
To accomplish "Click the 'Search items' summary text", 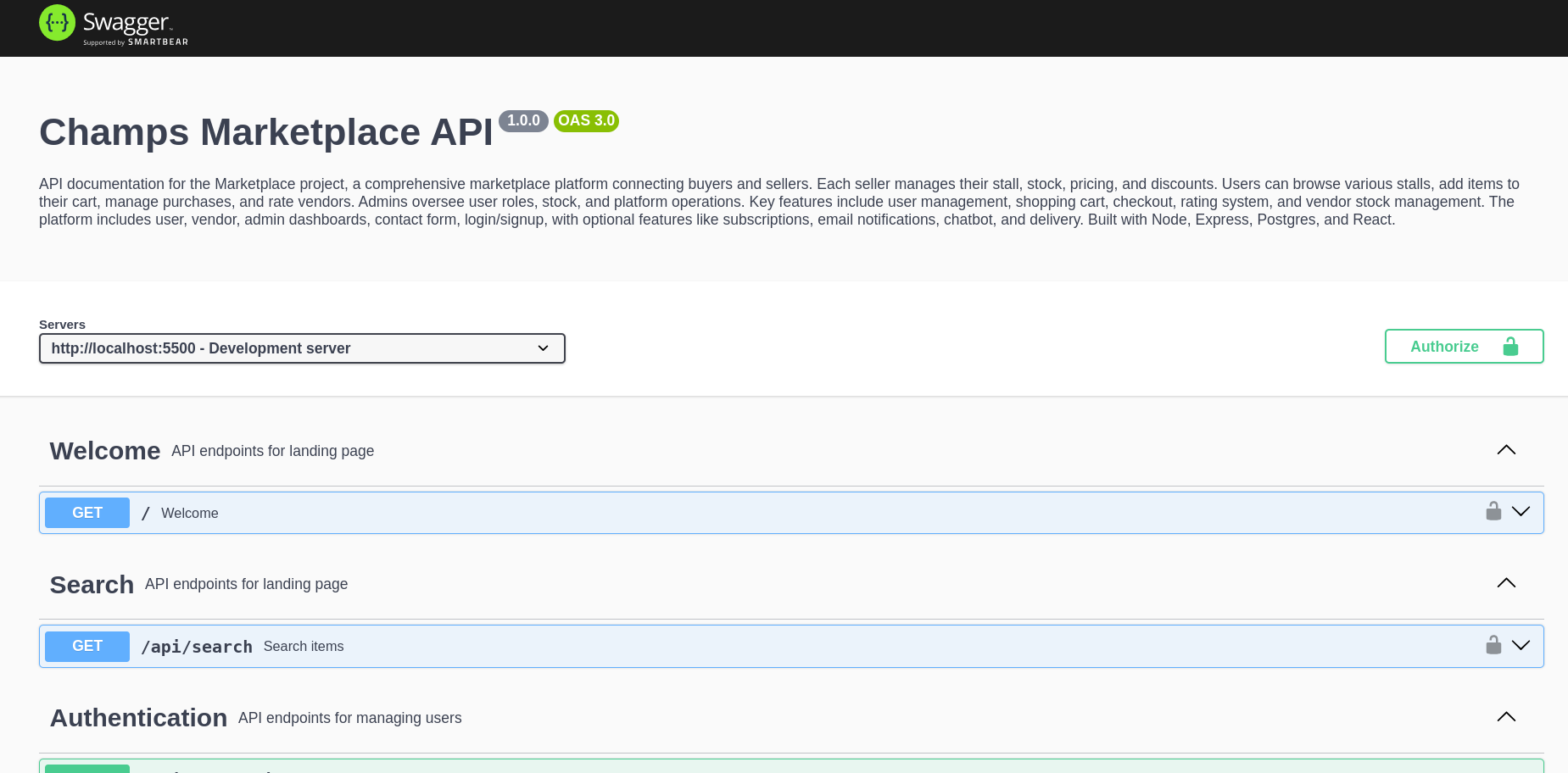I will (304, 647).
